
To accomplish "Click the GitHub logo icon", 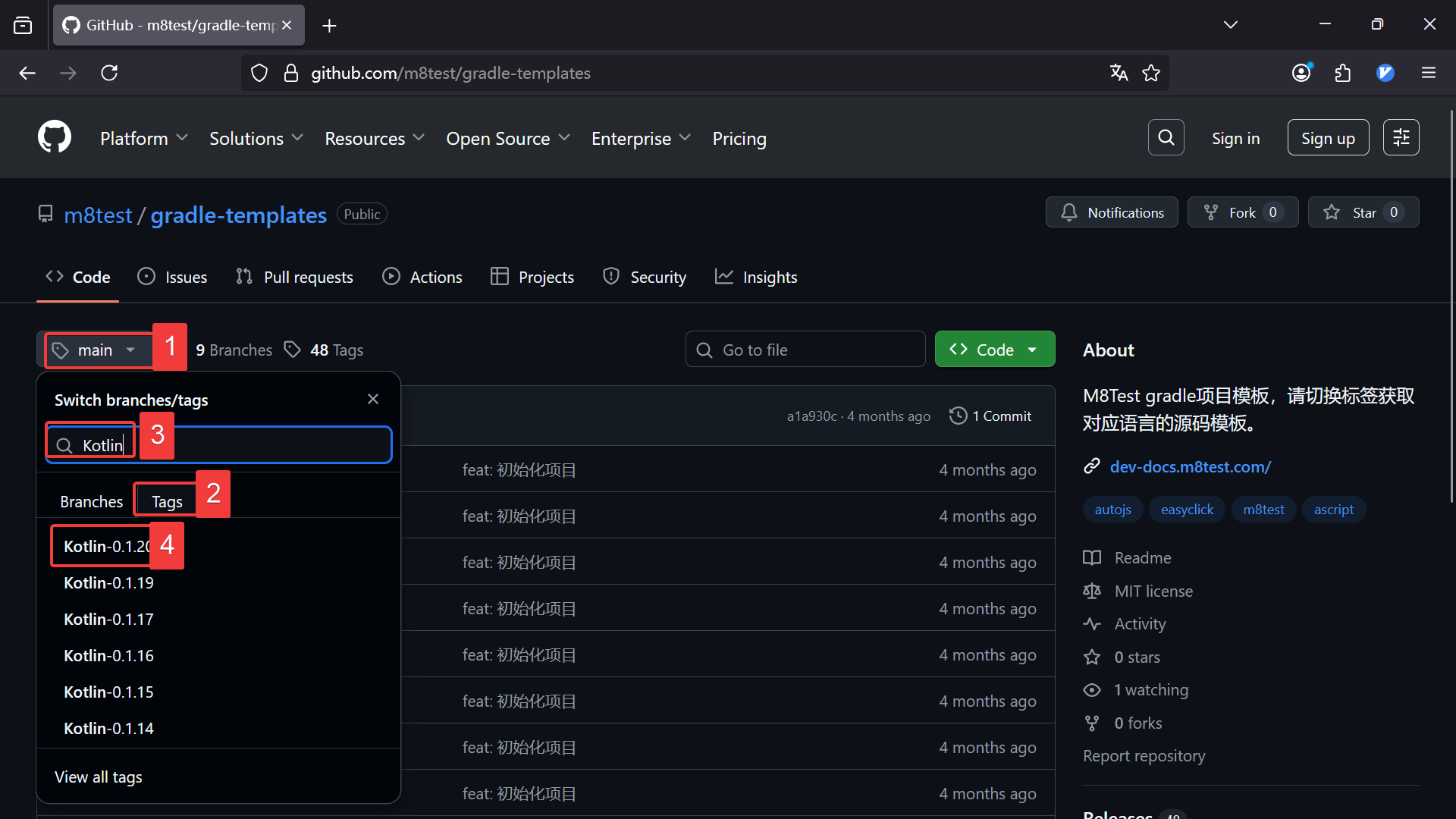I will [55, 137].
